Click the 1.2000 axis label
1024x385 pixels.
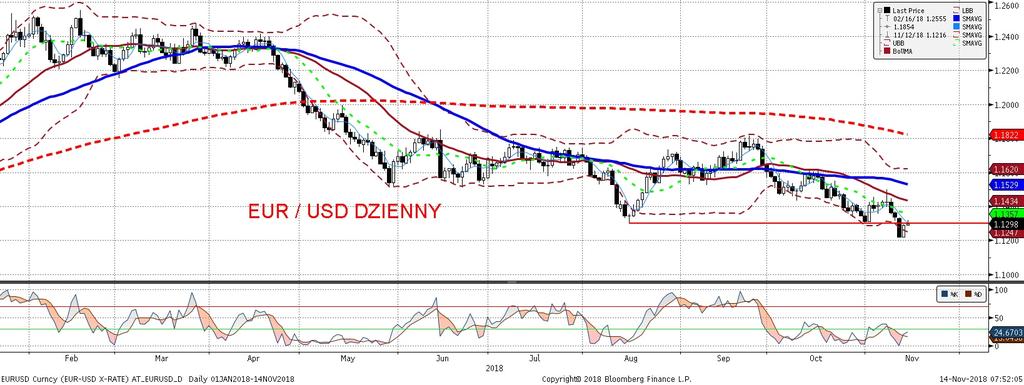(1006, 104)
